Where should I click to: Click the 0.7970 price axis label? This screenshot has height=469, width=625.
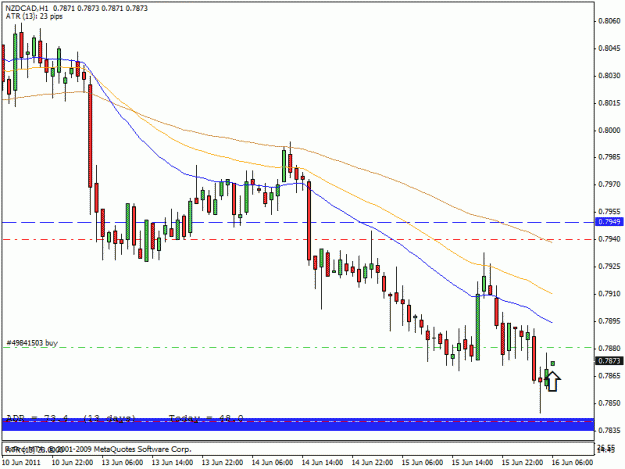click(610, 184)
